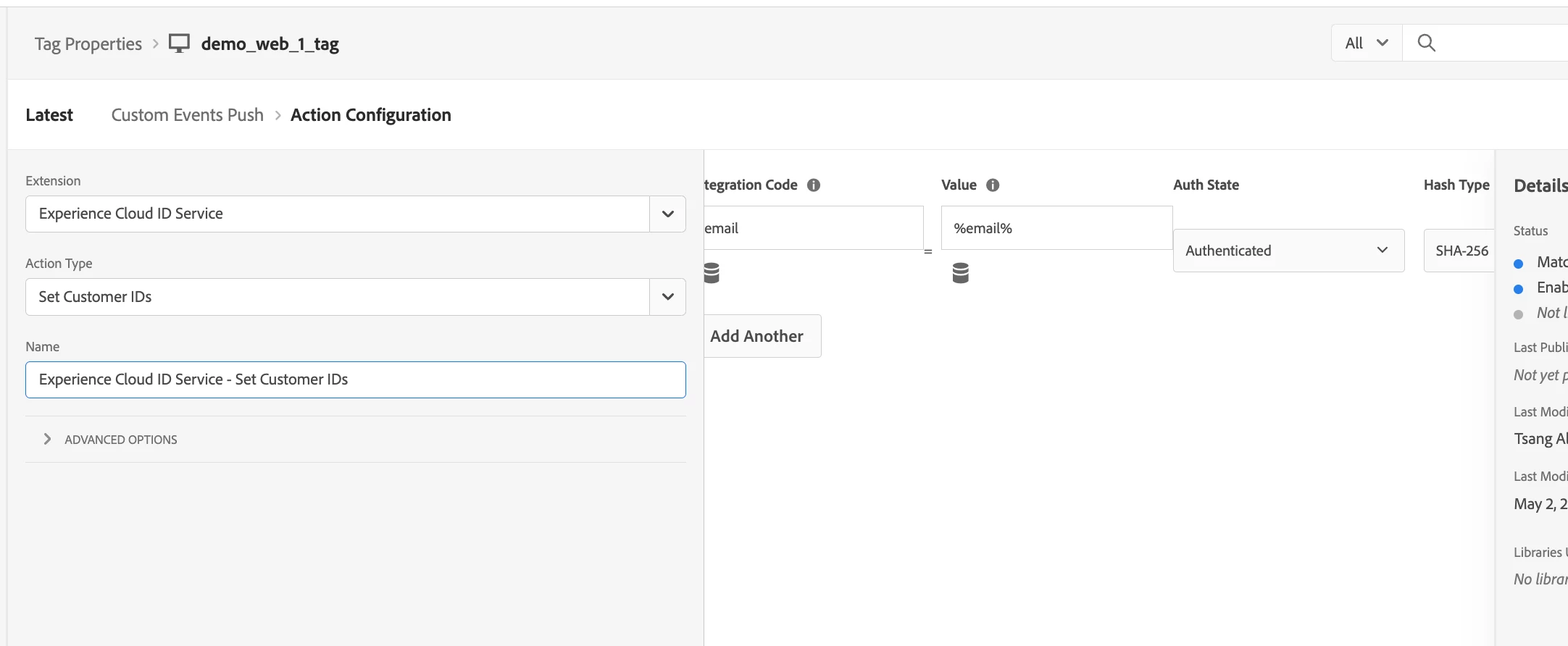Click the Add Another button
The image size is (1568, 646).
(x=758, y=336)
